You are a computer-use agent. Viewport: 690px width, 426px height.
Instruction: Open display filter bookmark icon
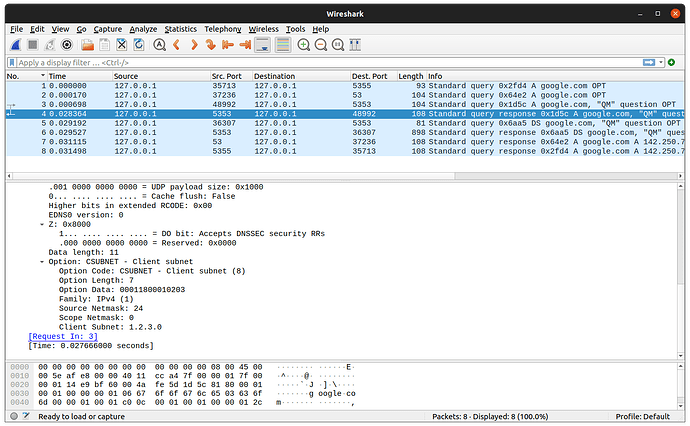(12, 62)
